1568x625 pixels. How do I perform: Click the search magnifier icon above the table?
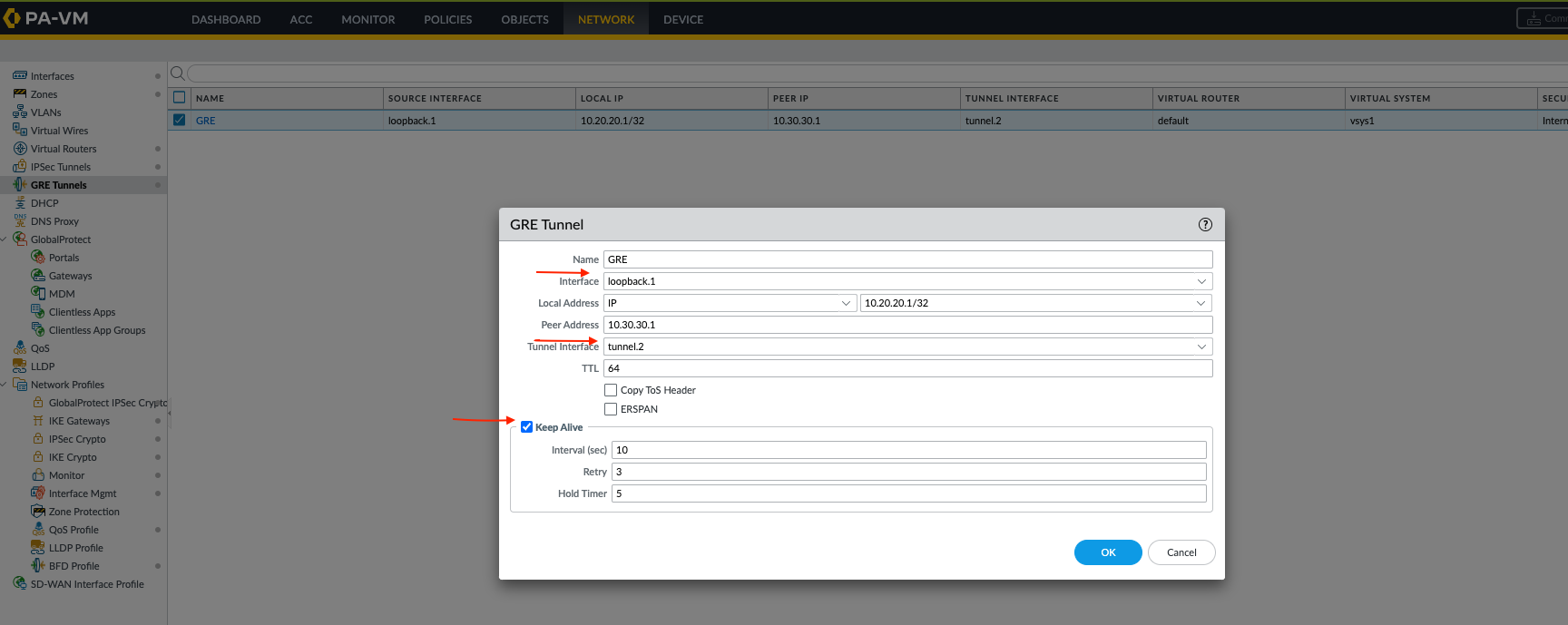(x=178, y=73)
